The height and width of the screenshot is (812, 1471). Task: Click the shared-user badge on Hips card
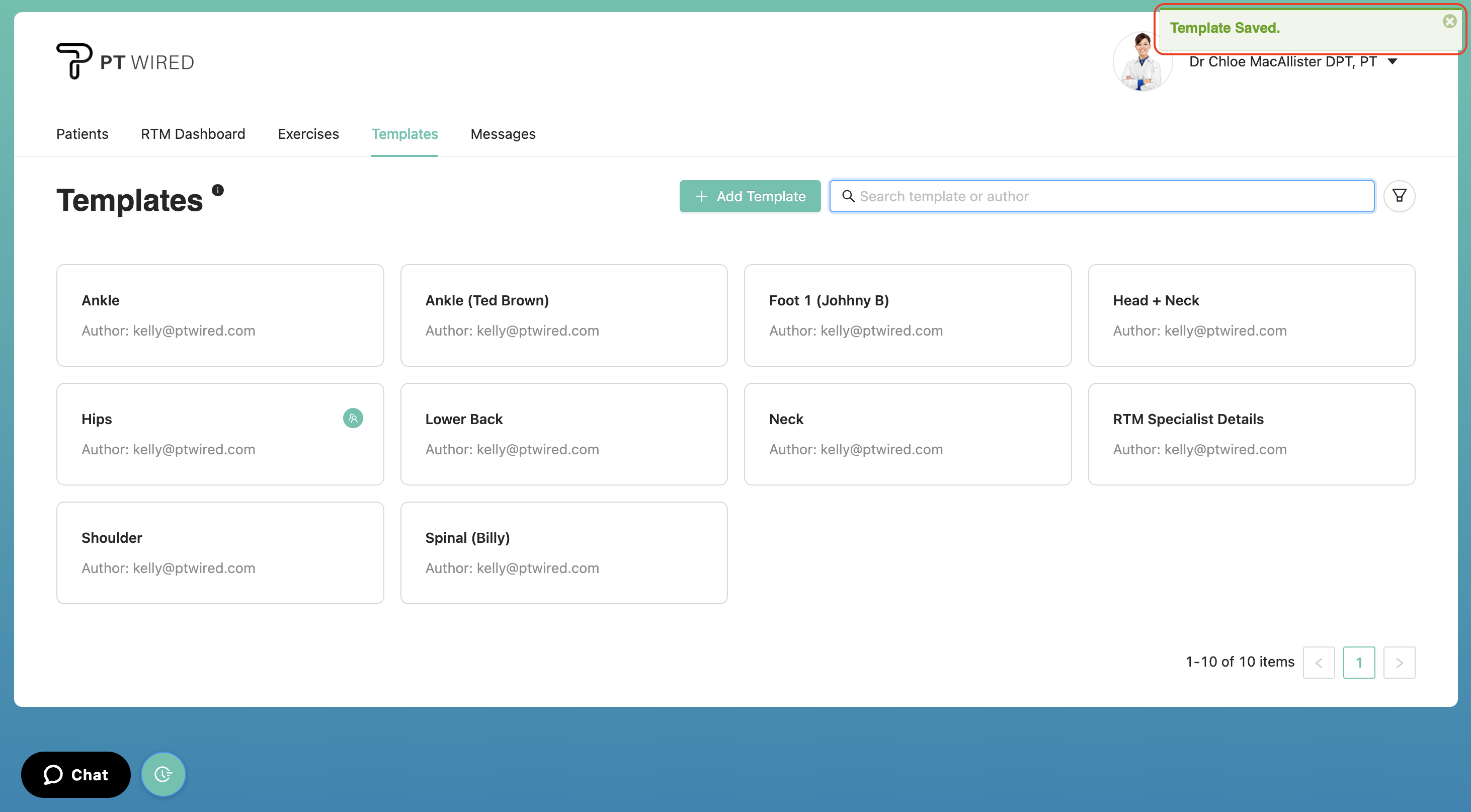[x=353, y=418]
